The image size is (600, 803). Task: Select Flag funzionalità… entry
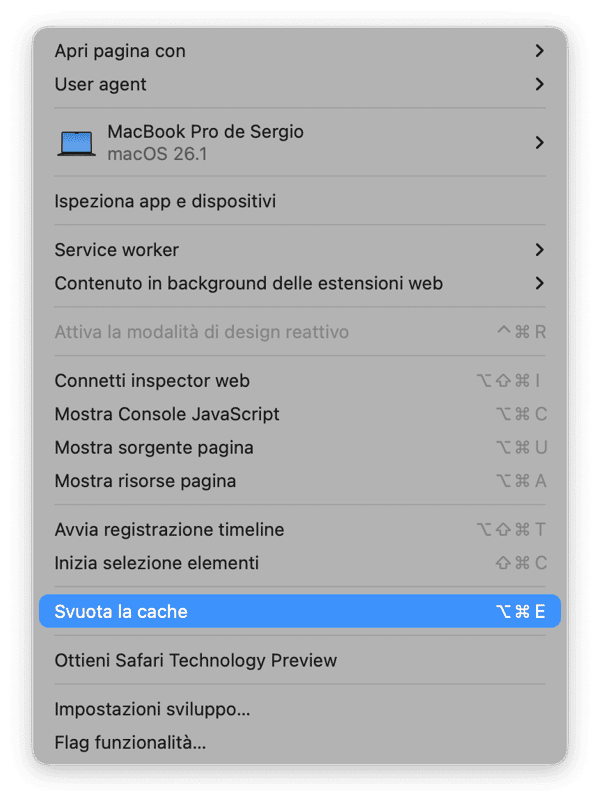click(x=130, y=743)
